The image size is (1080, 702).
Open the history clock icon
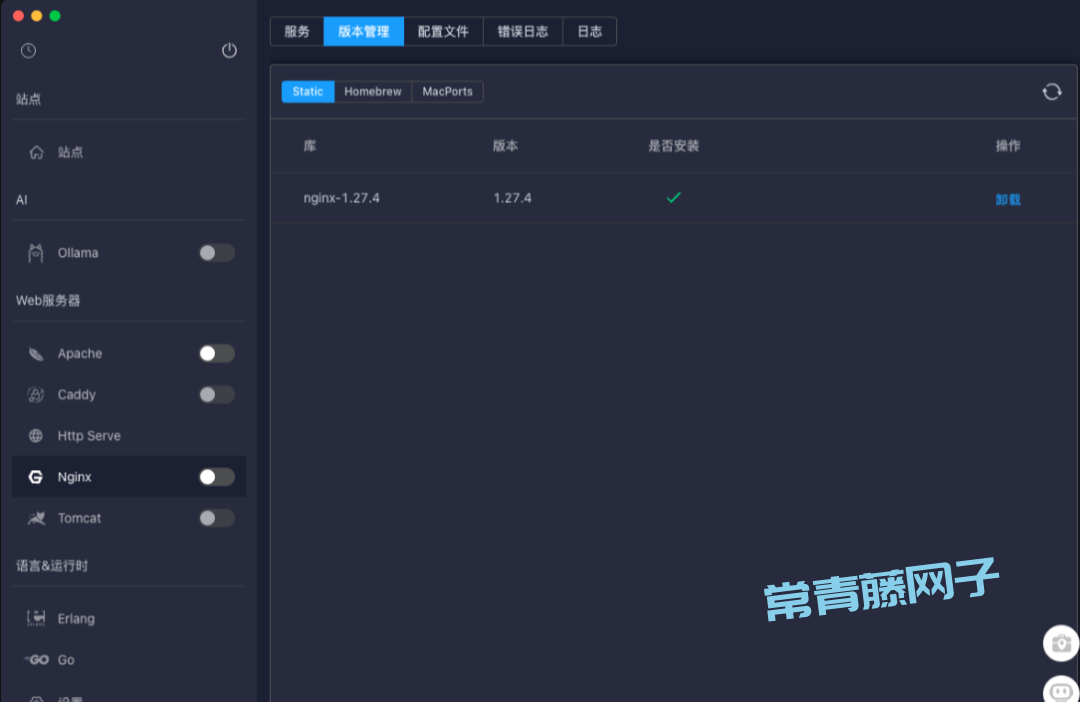pyautogui.click(x=28, y=50)
